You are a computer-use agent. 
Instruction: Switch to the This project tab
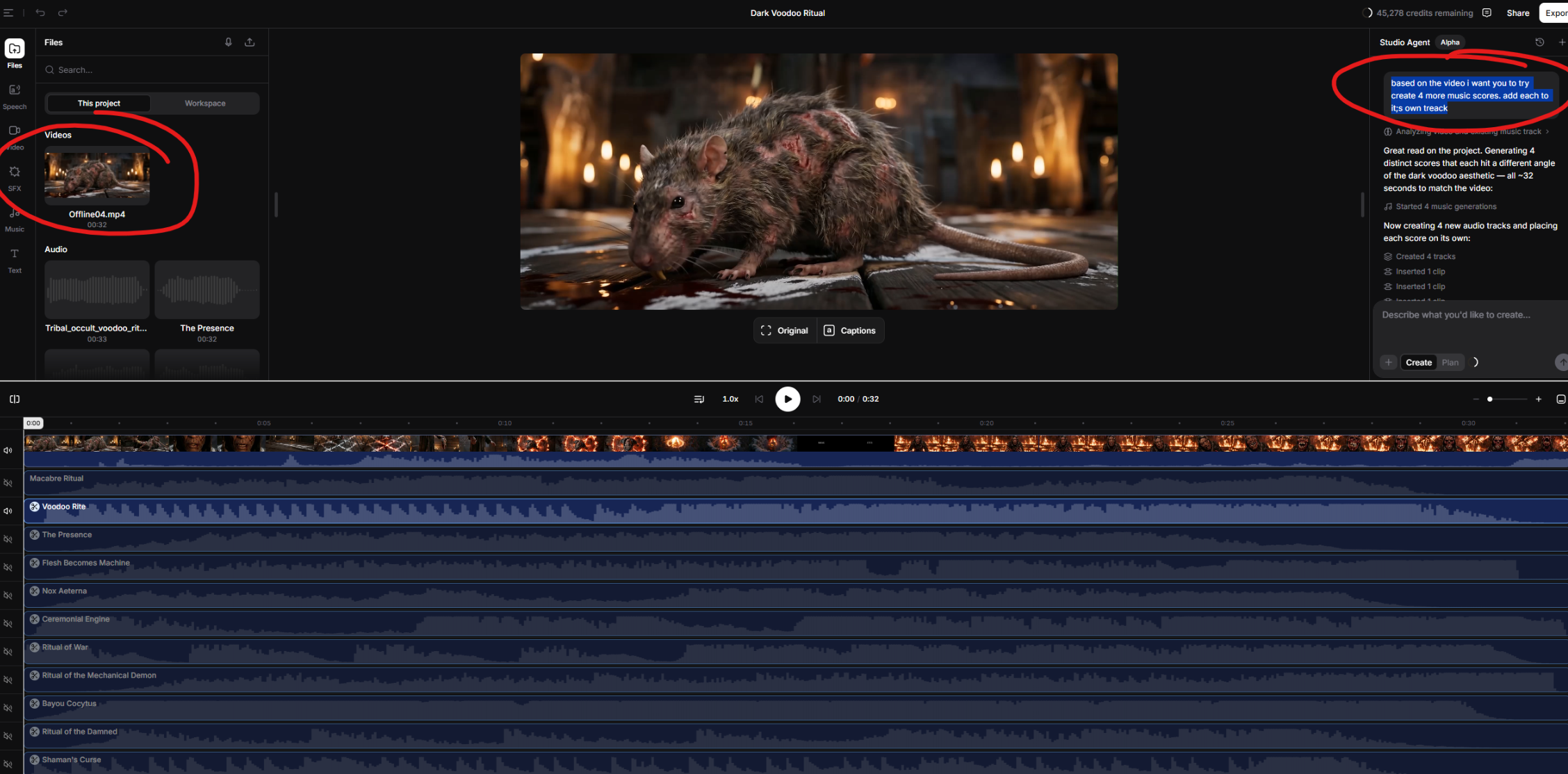tap(99, 103)
